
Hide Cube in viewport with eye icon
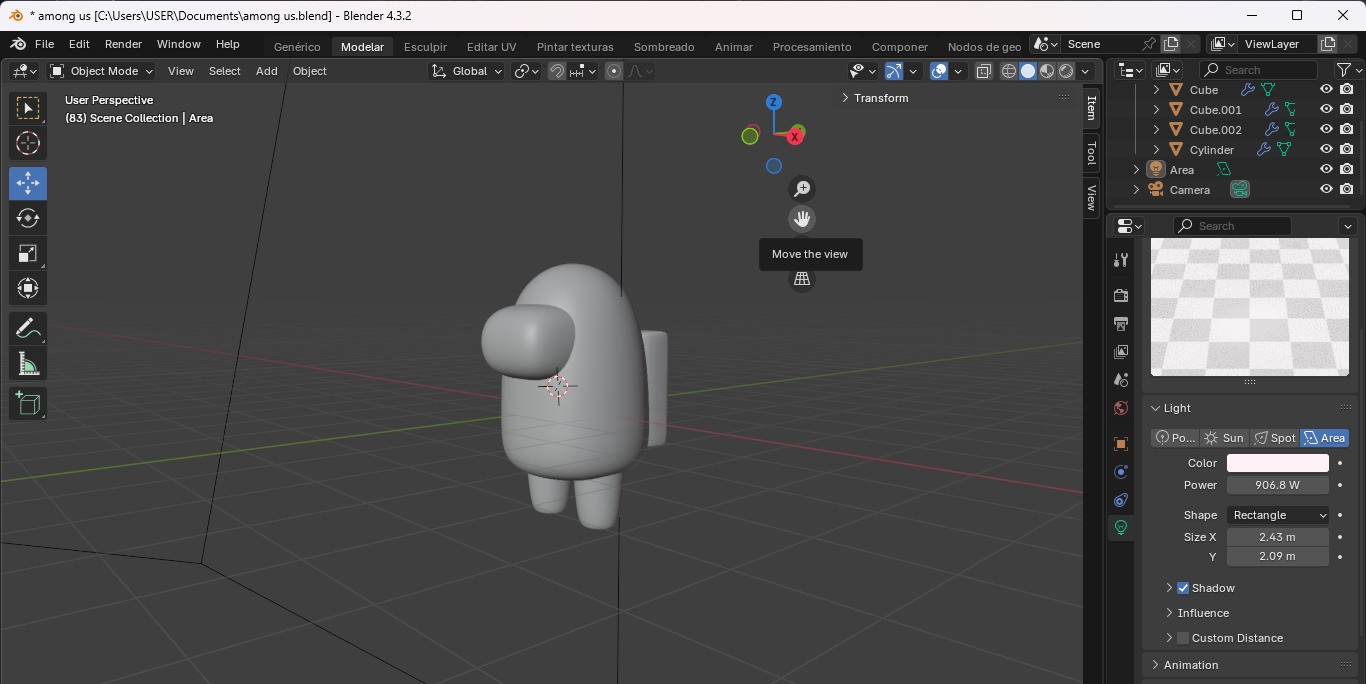tap(1326, 90)
